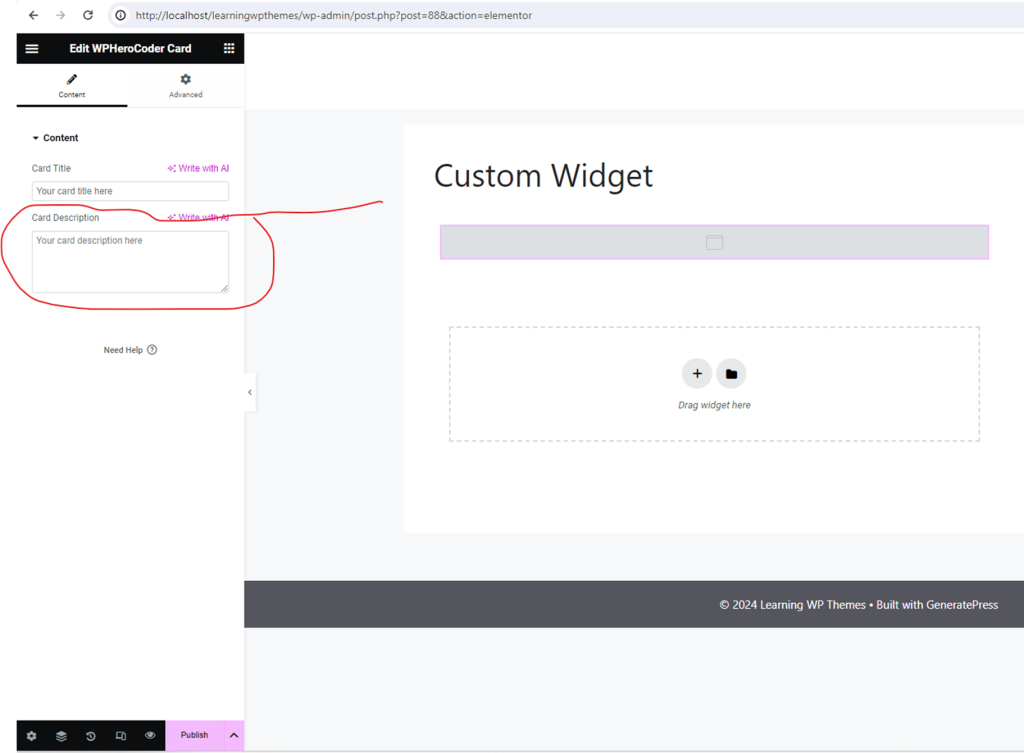Screen dimensions: 1024x753
Task: Collapse the editor panel arrow
Action: [249, 392]
